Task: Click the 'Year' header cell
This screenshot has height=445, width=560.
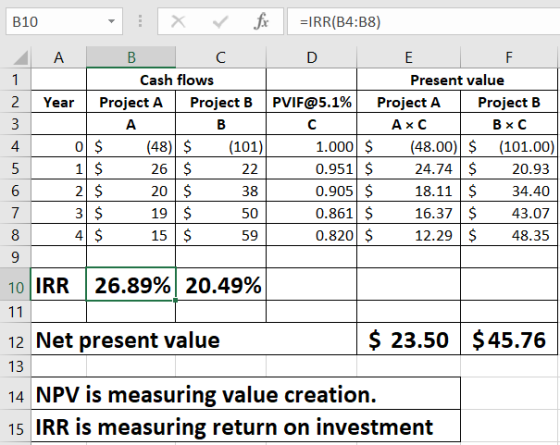Action: [x=59, y=102]
